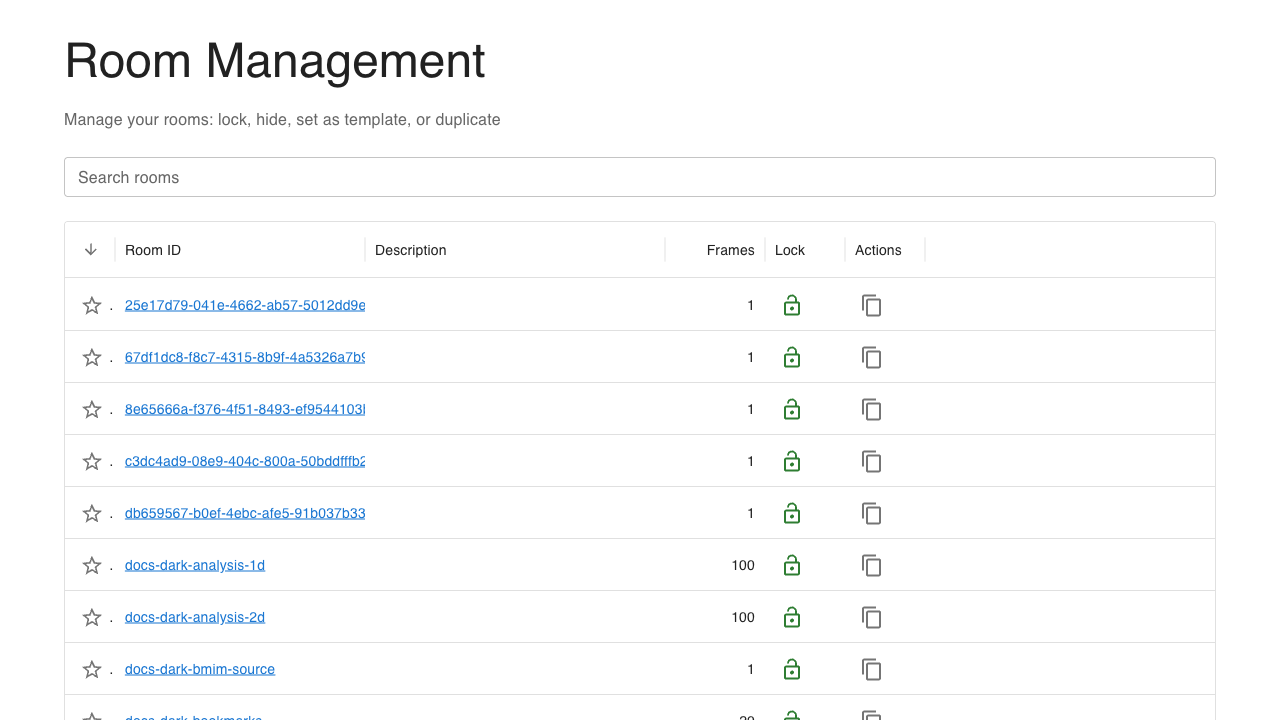Open the docs-dark-bmim-source room link
Image resolution: width=1280 pixels, height=720 pixels.
click(200, 669)
